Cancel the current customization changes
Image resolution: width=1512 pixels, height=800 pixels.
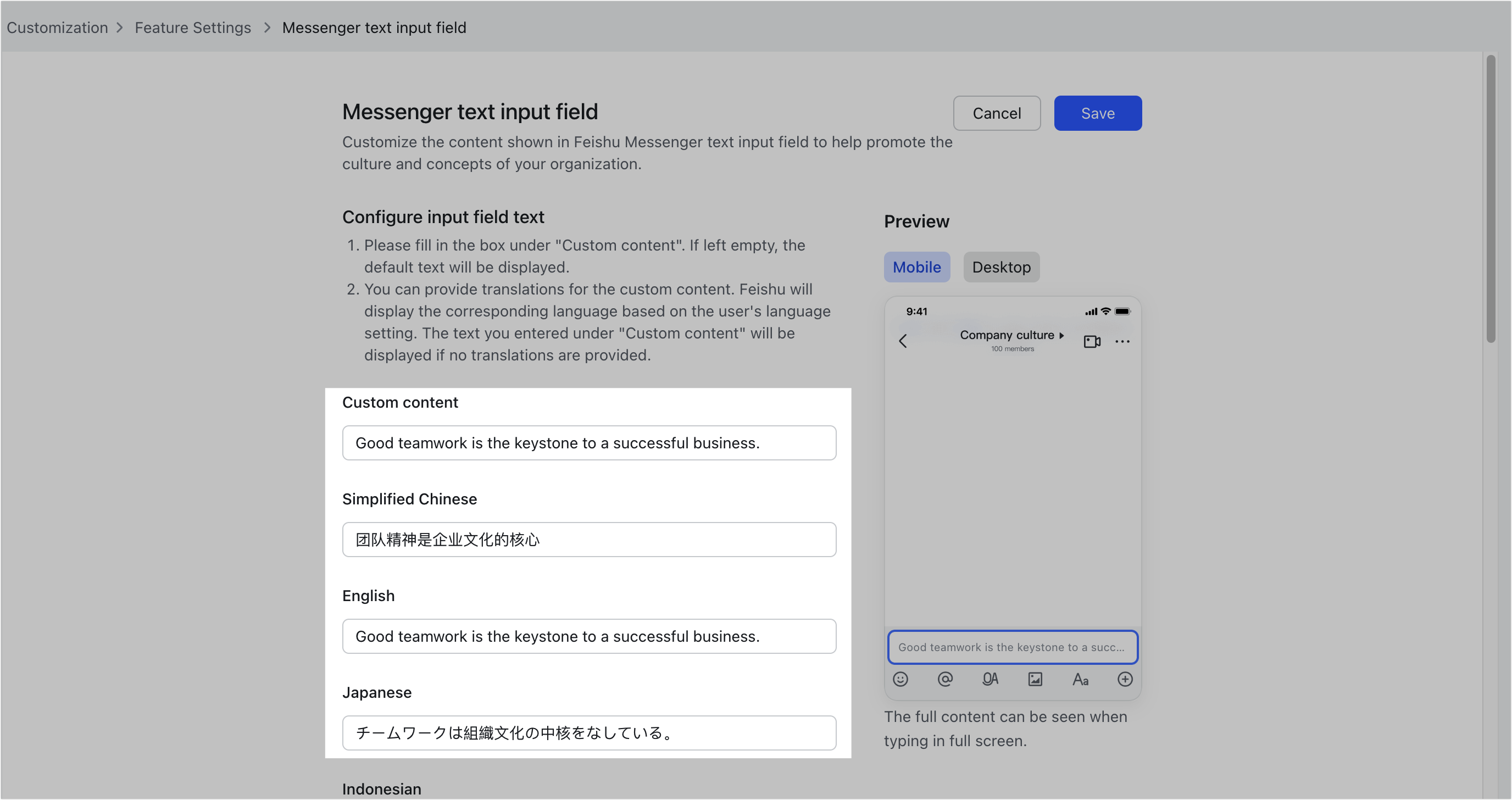coord(996,113)
